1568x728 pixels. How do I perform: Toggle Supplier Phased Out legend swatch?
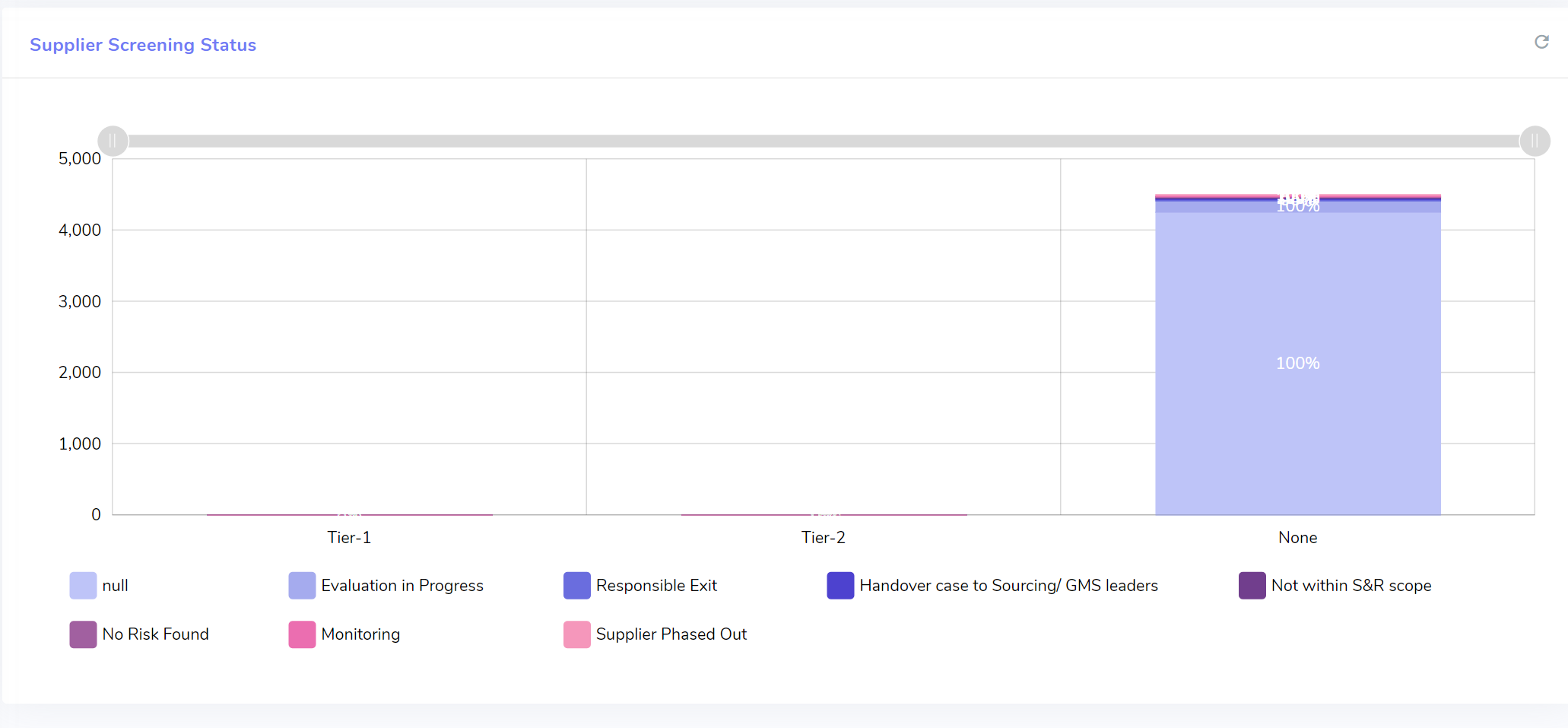click(x=576, y=634)
